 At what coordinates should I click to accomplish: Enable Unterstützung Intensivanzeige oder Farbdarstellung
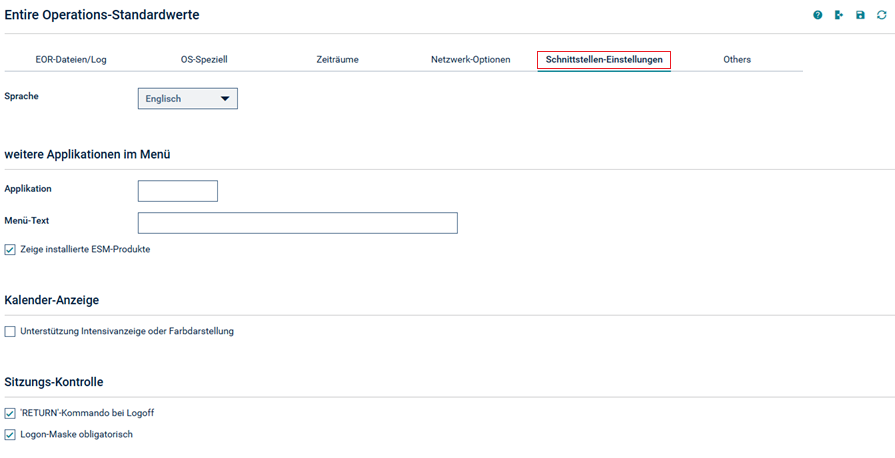tap(10, 332)
